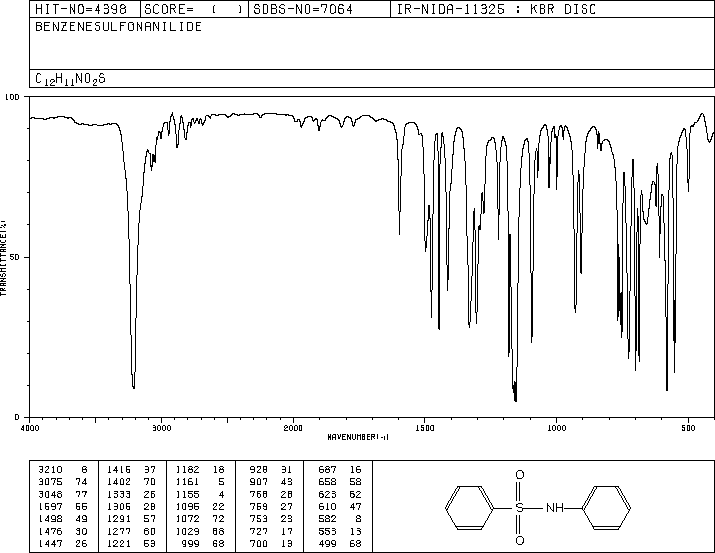715x553 pixels.
Task: Select peak table entry 499
Action: click(340, 544)
